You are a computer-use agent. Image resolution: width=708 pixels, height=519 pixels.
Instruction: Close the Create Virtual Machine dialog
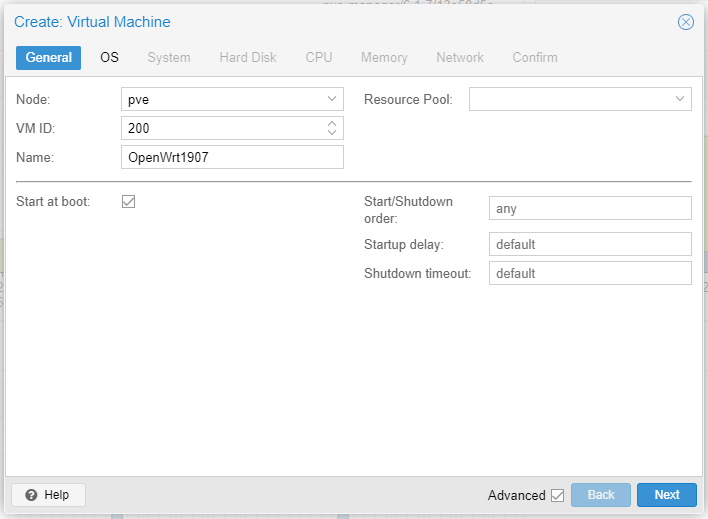tap(685, 22)
